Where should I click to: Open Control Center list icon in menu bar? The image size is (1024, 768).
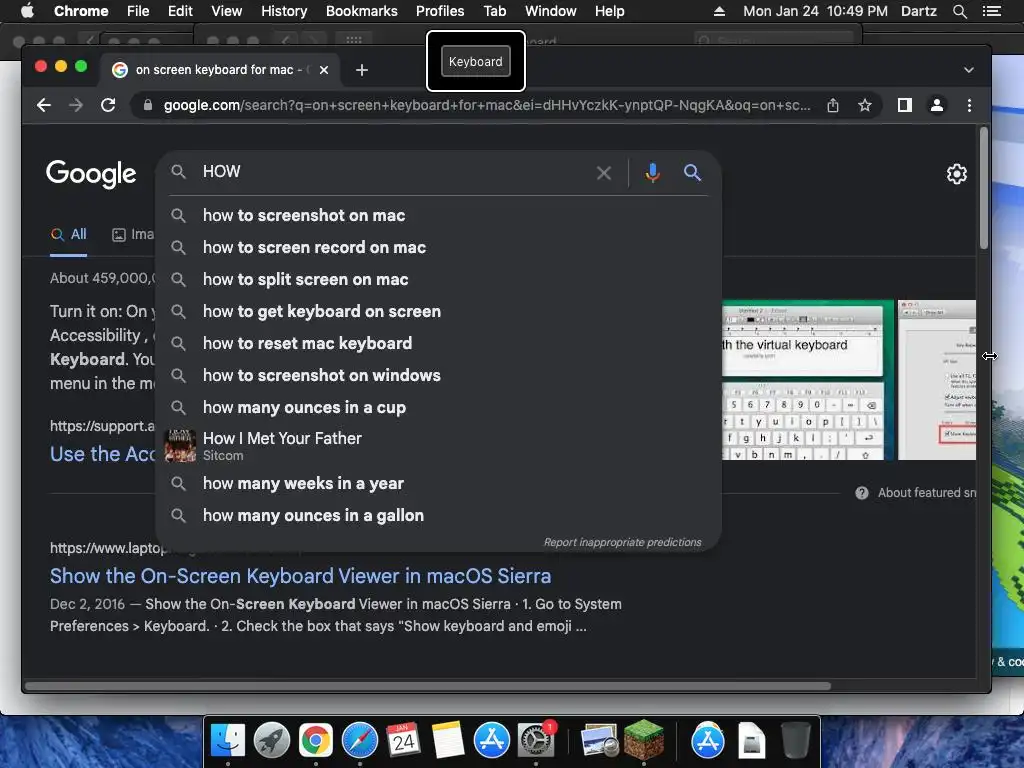click(992, 11)
